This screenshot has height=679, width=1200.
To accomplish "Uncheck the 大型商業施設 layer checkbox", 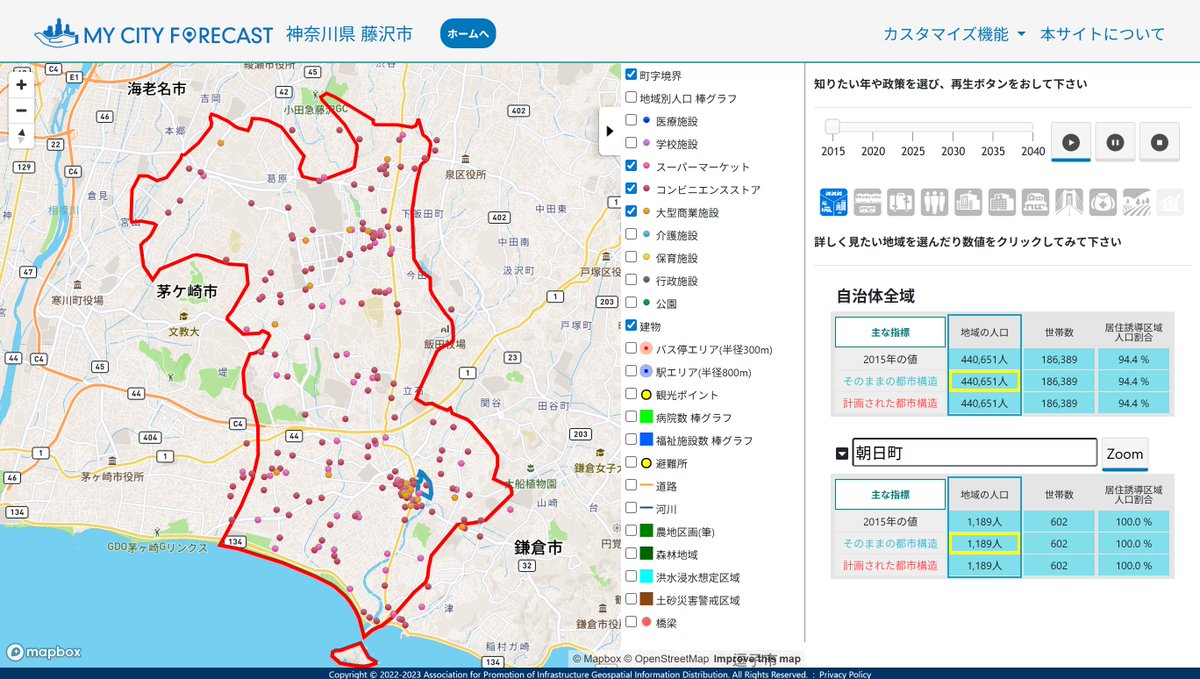I will [x=631, y=212].
